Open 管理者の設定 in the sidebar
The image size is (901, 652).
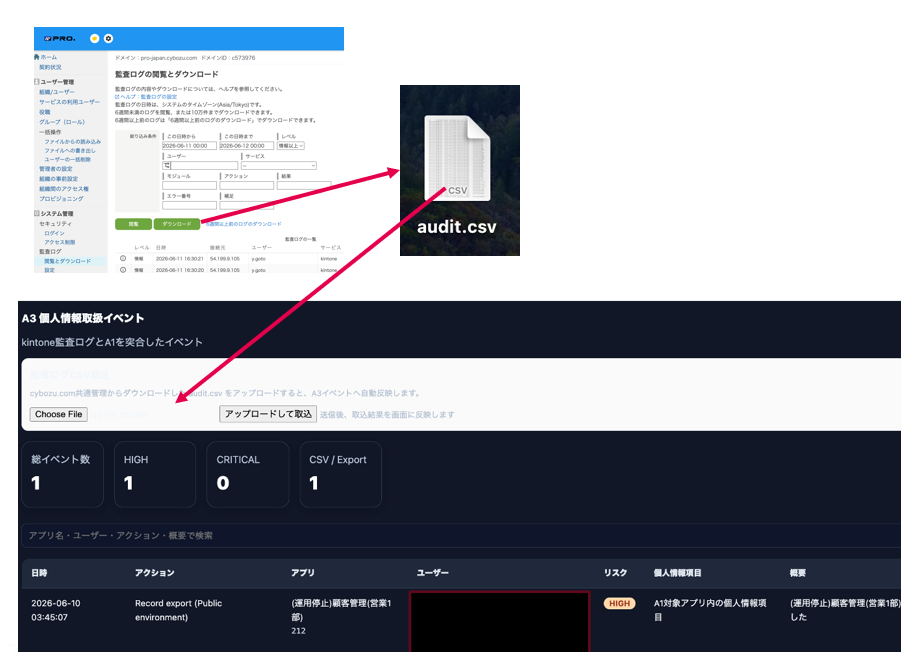pyautogui.click(x=55, y=169)
